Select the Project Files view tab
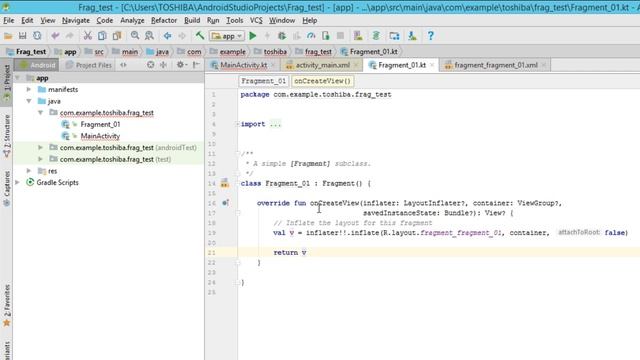 [89, 65]
